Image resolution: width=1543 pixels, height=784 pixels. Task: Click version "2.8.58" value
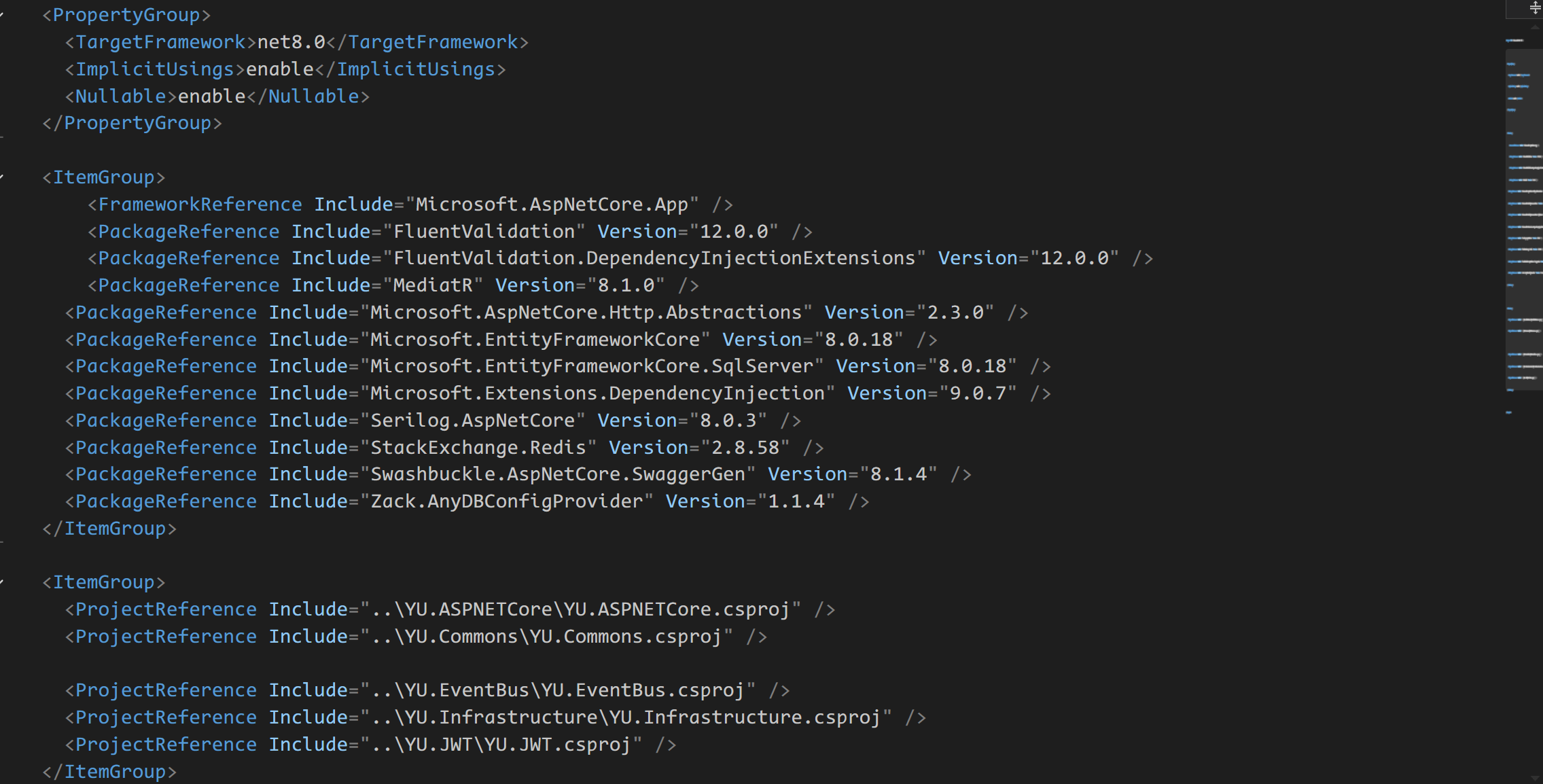point(745,448)
